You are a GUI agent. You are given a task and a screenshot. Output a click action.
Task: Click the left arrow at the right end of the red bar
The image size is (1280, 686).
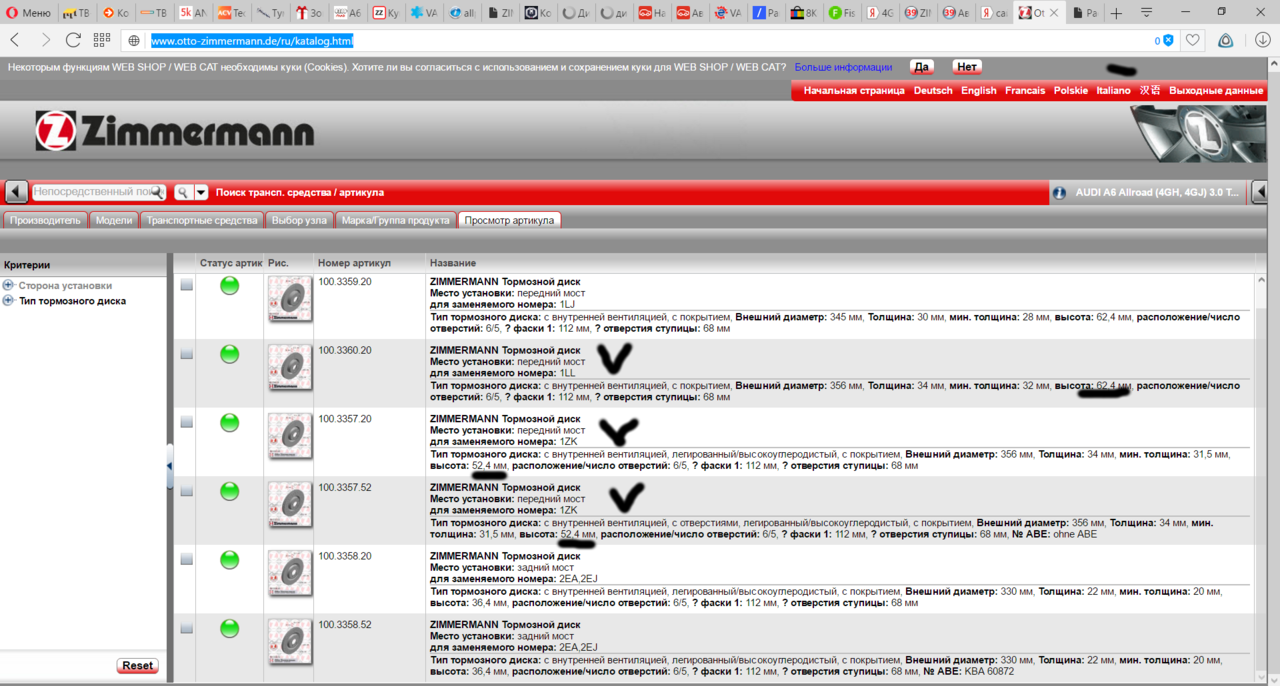tap(1260, 192)
